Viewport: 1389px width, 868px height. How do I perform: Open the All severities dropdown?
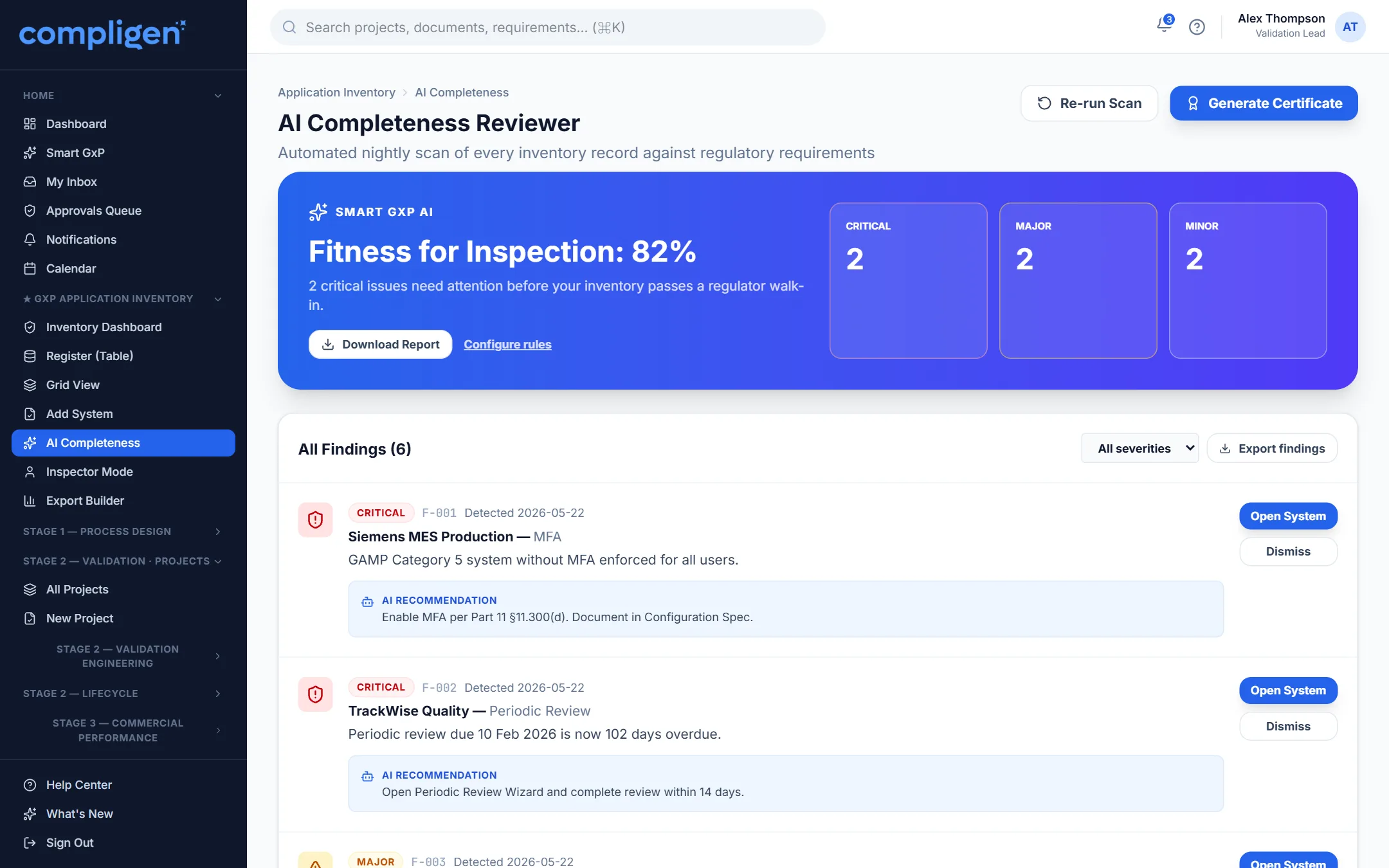tap(1139, 448)
